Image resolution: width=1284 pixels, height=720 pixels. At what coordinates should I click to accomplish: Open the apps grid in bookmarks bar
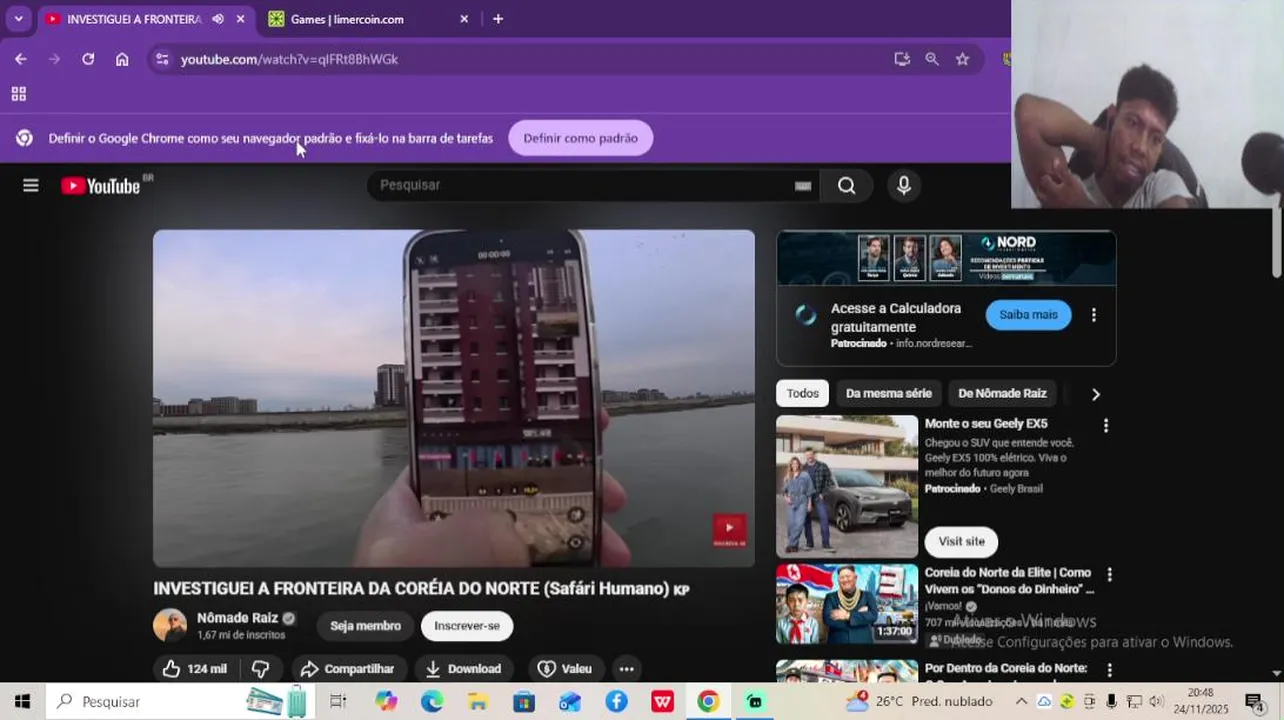18,94
